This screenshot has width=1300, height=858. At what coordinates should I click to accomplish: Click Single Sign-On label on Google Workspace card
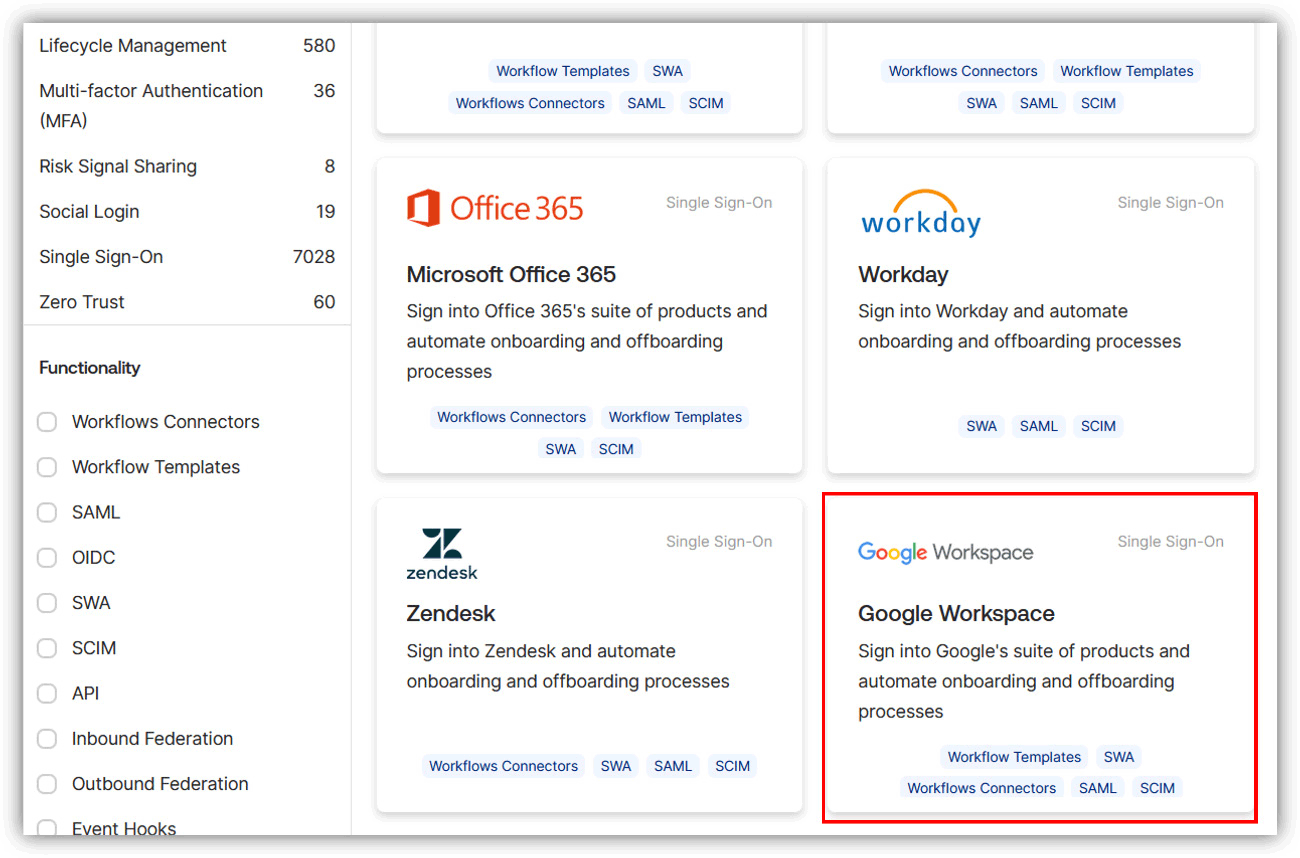click(x=1170, y=541)
